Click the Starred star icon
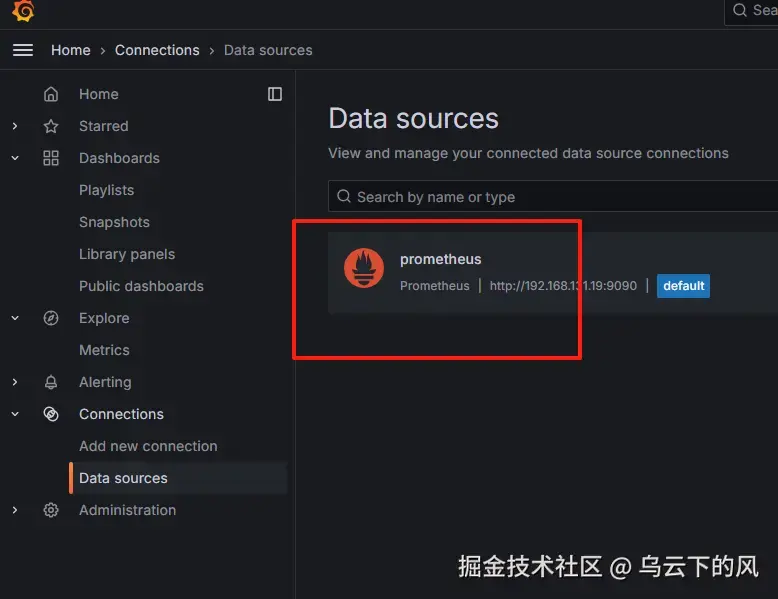 click(x=51, y=126)
